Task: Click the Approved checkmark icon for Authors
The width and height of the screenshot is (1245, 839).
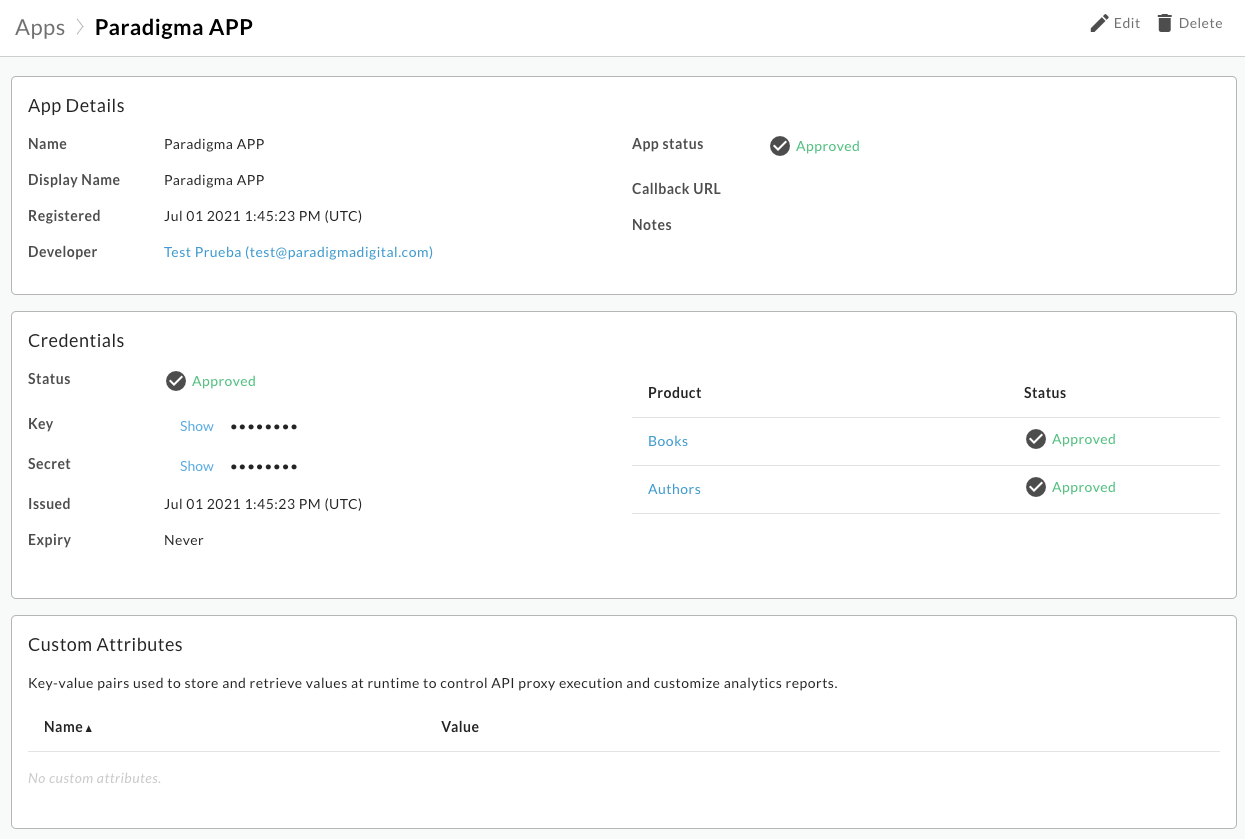Action: click(1036, 487)
